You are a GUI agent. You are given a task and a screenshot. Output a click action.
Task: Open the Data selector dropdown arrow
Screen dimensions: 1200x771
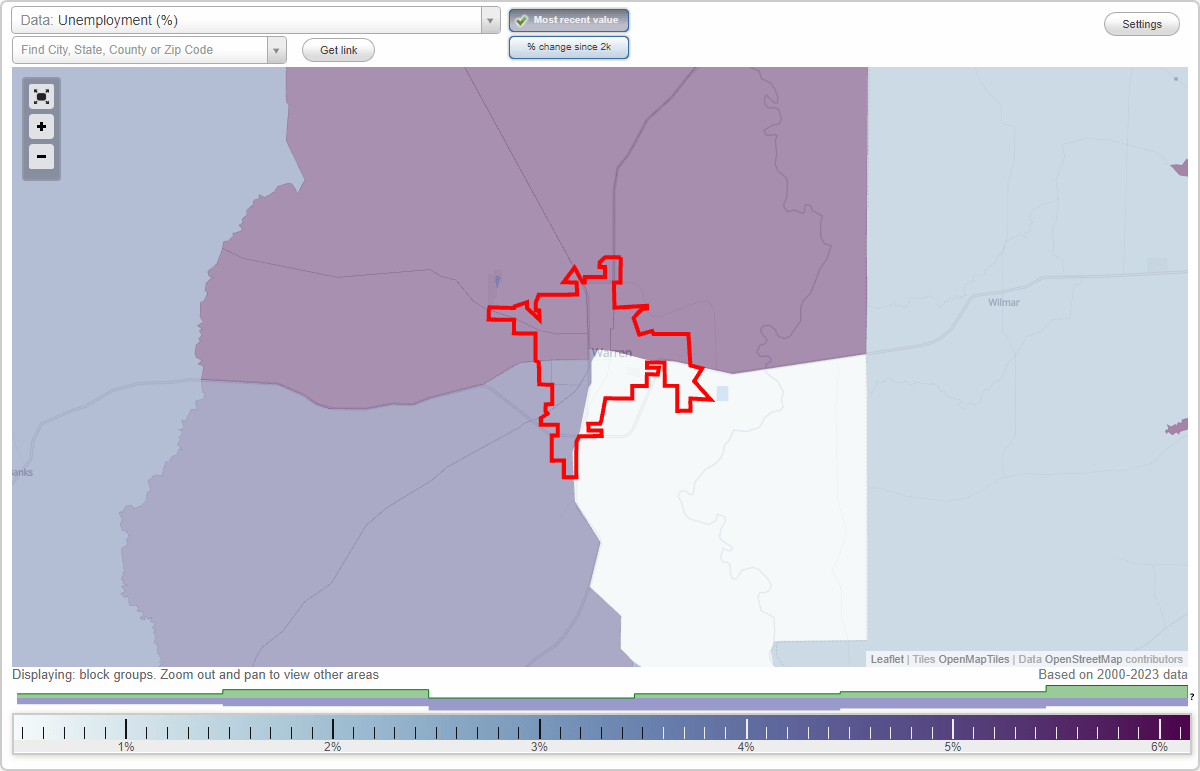(x=490, y=20)
